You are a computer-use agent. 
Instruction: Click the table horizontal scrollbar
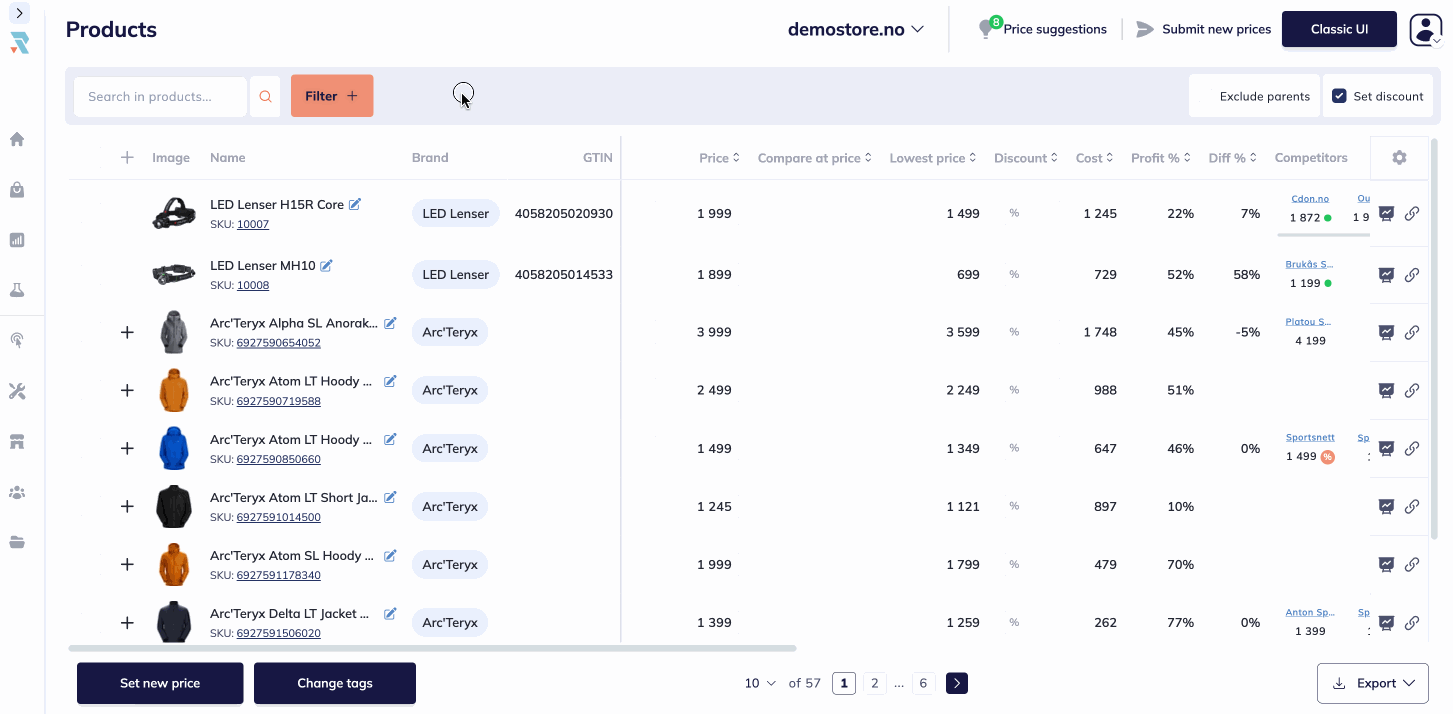coord(432,648)
